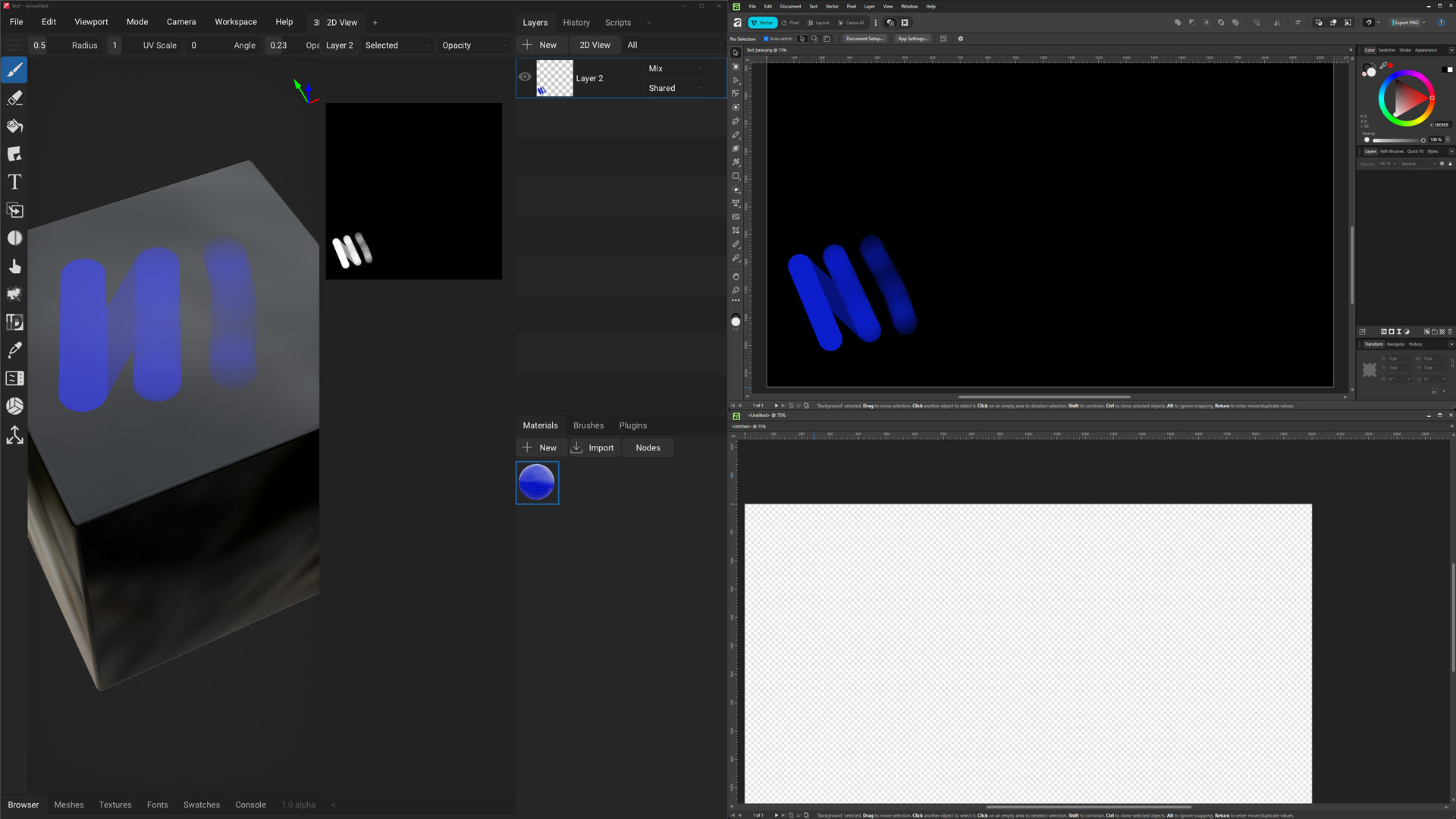The height and width of the screenshot is (819, 1456).
Task: Select the Fill bucket tool
Action: pos(14,126)
